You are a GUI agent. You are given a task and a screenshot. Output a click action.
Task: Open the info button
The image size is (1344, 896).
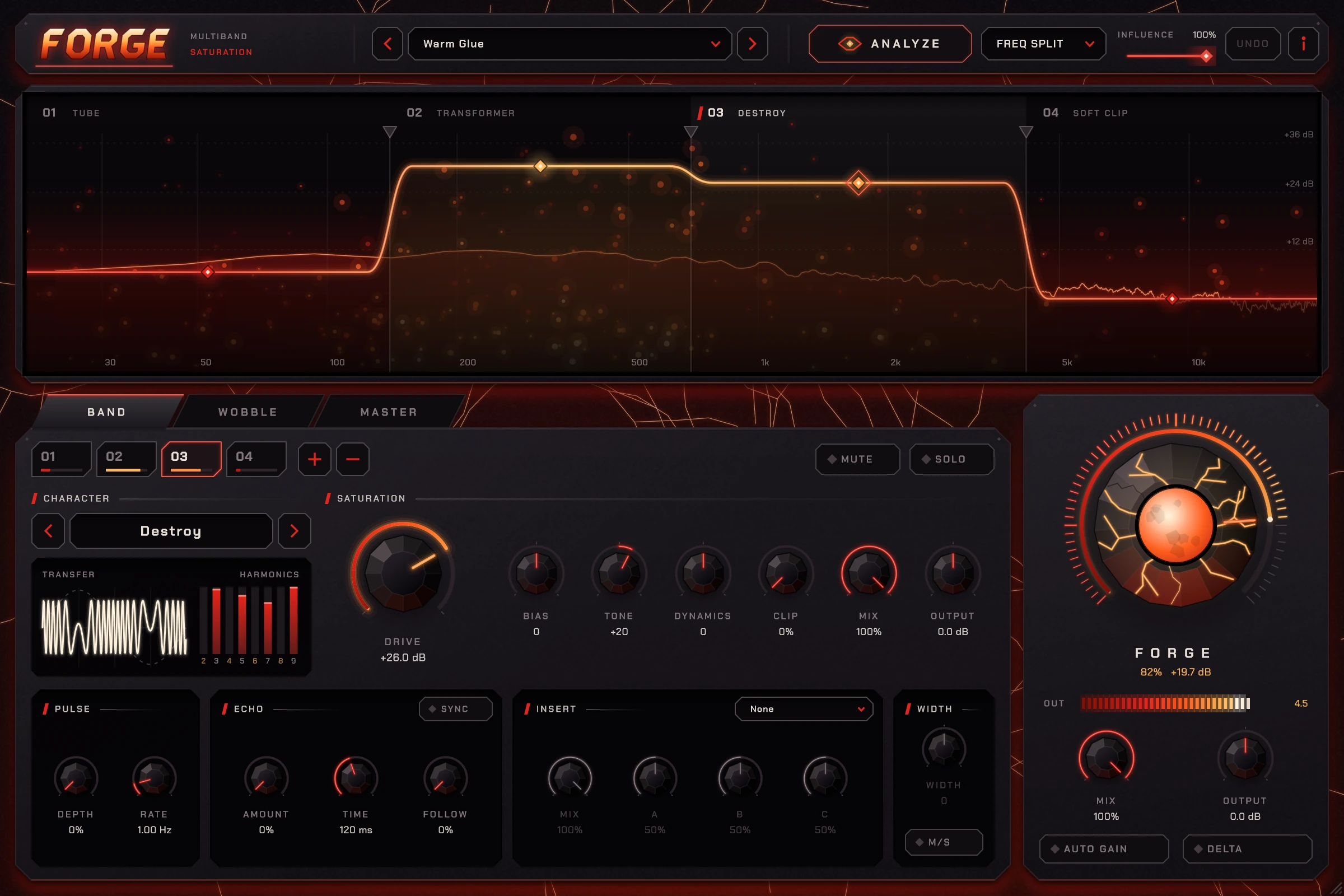click(1304, 44)
